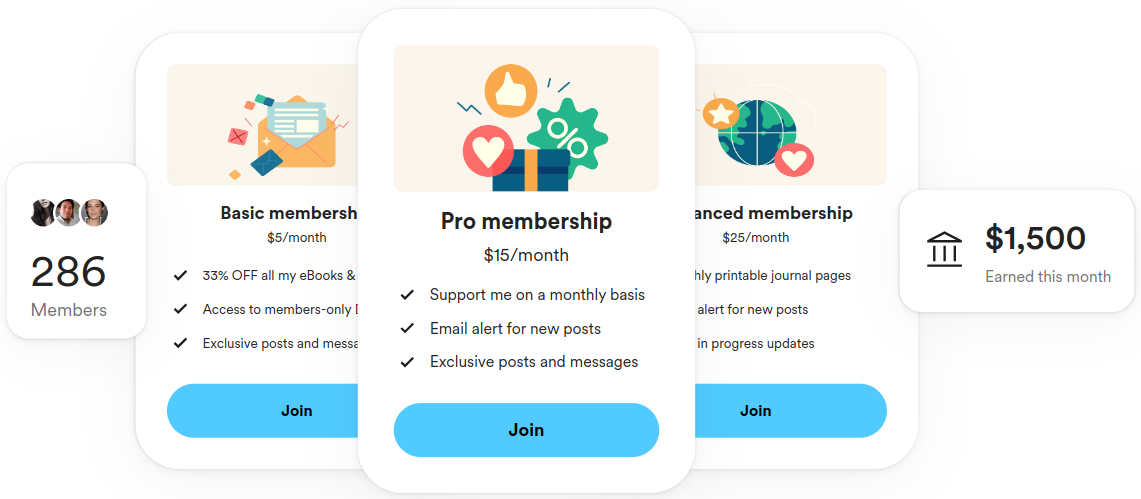
Task: Click the orange star badge near globe
Action: click(x=721, y=114)
